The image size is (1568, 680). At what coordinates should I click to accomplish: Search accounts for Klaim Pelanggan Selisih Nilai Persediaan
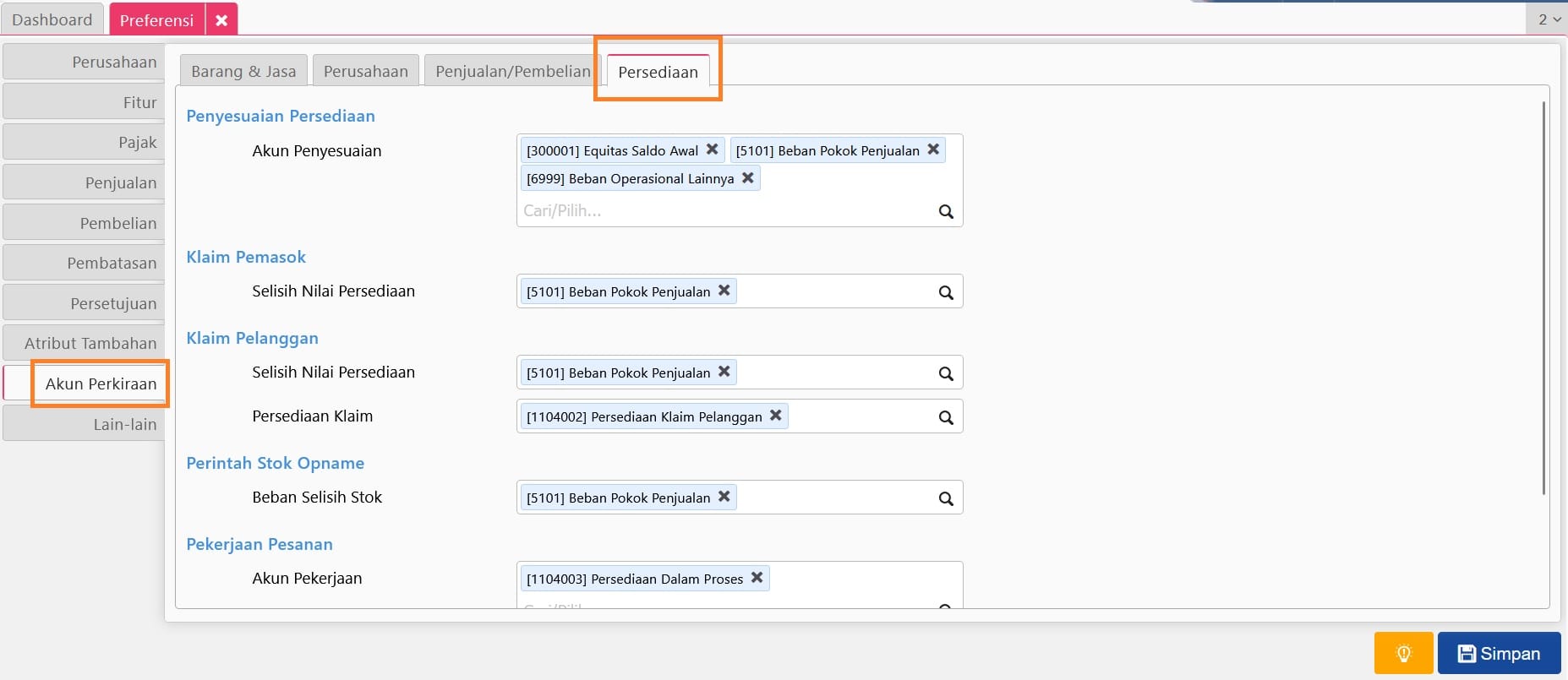946,373
